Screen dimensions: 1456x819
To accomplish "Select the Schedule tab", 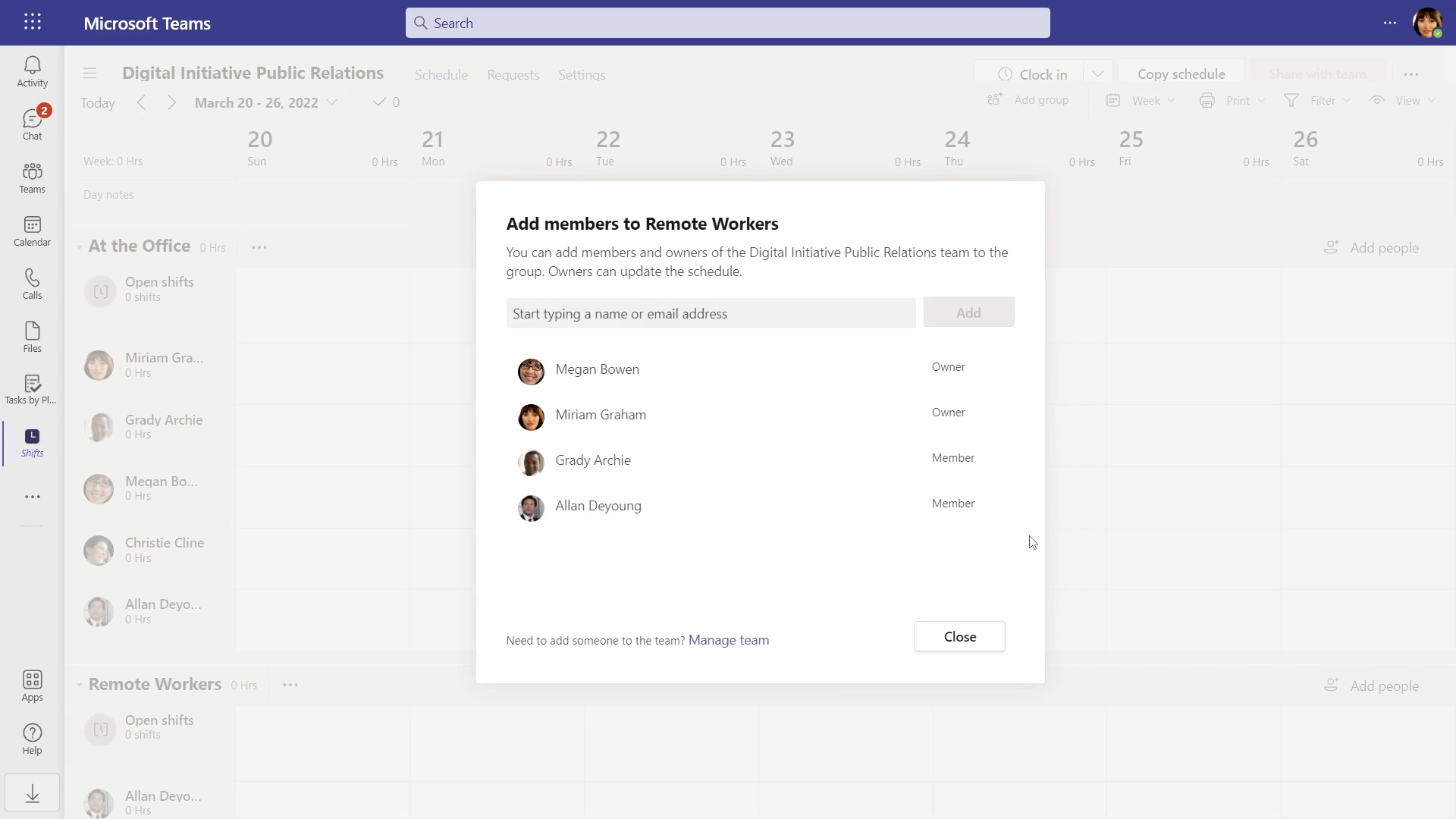I will tap(441, 75).
